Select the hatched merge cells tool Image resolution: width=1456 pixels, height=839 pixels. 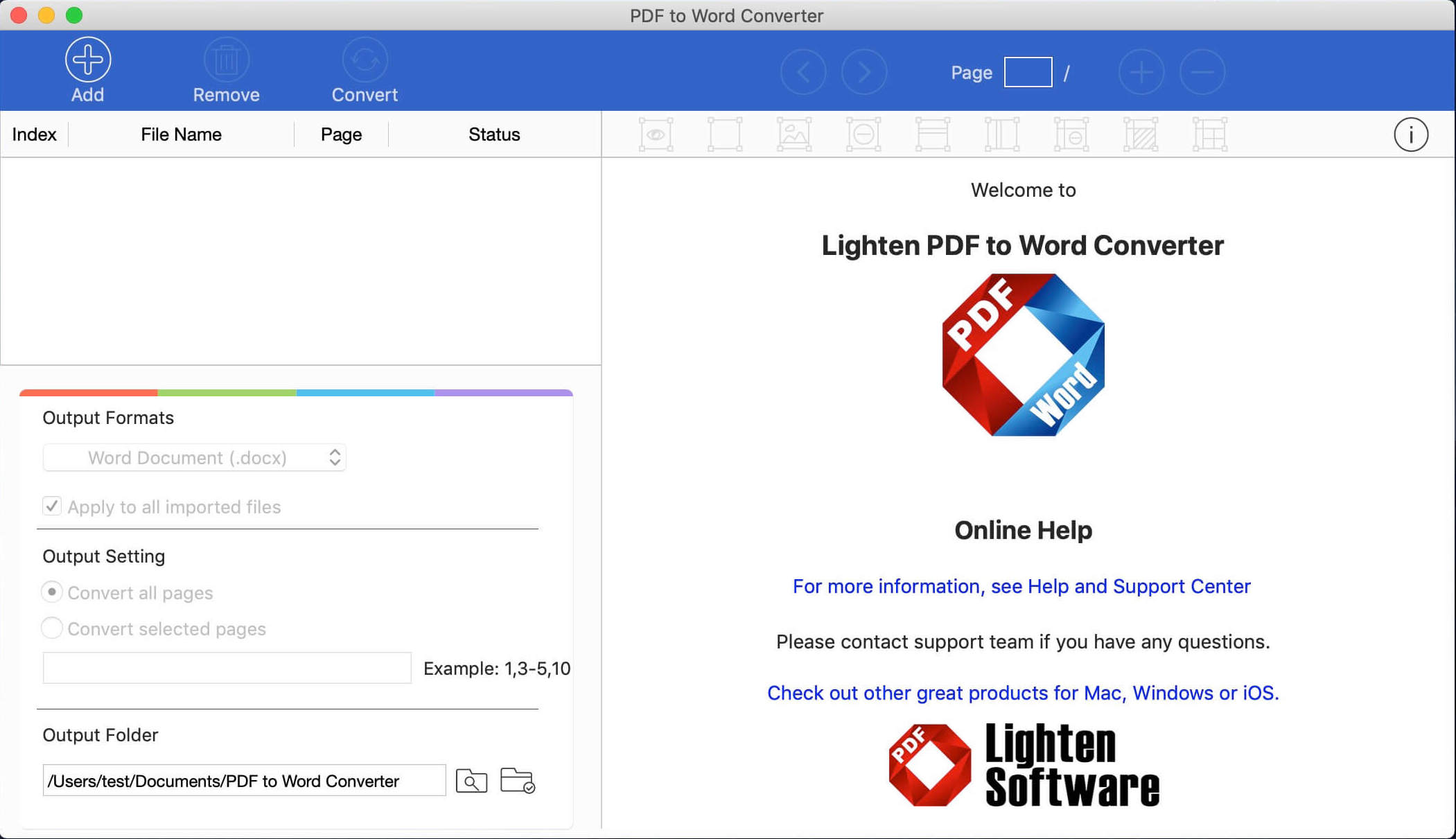[x=1141, y=134]
